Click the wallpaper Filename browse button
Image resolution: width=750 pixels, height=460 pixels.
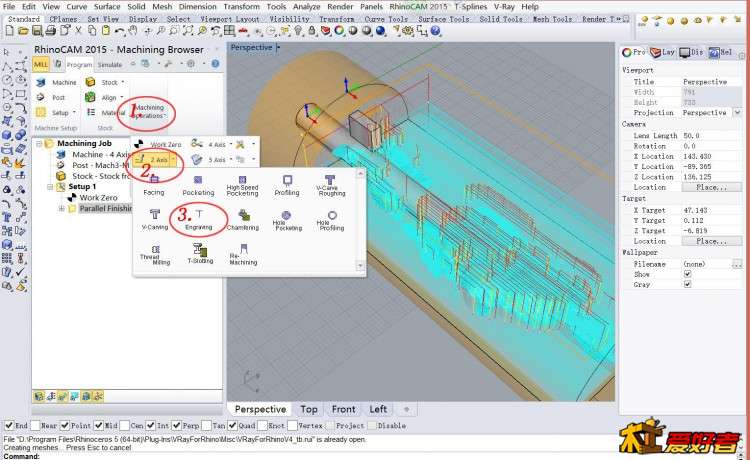(x=737, y=264)
